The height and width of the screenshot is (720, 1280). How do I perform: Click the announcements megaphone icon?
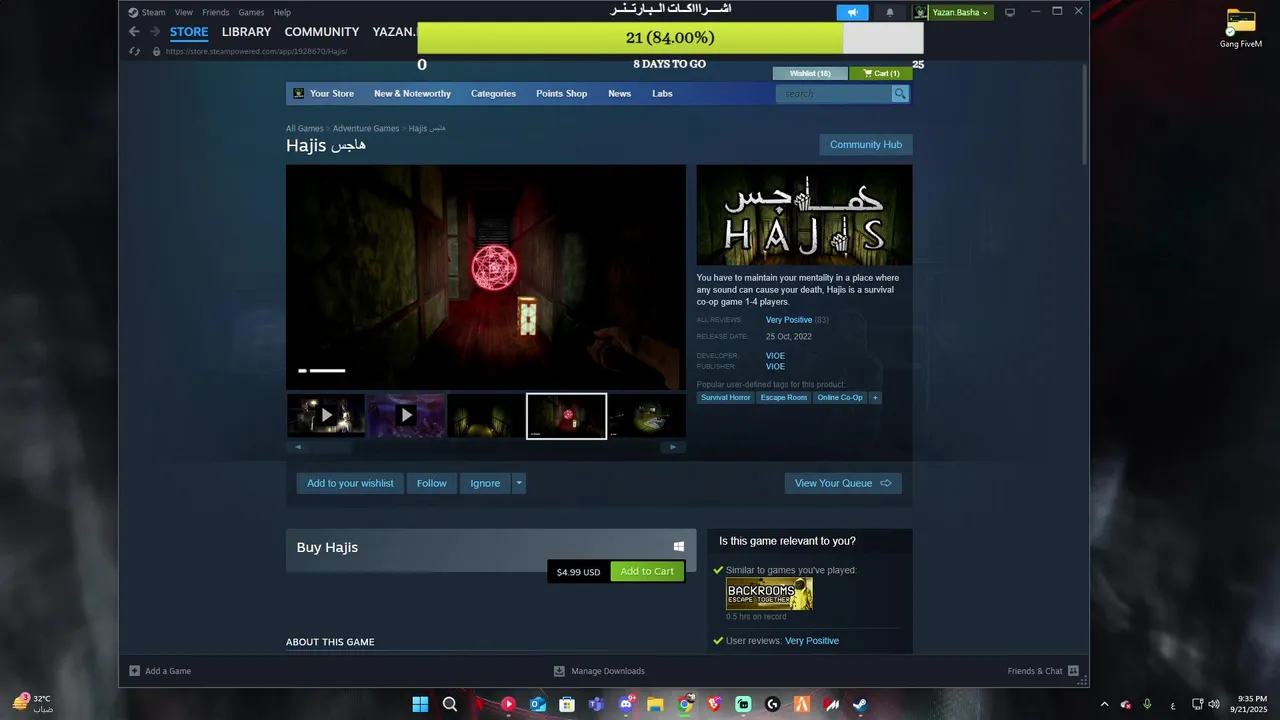coord(853,12)
